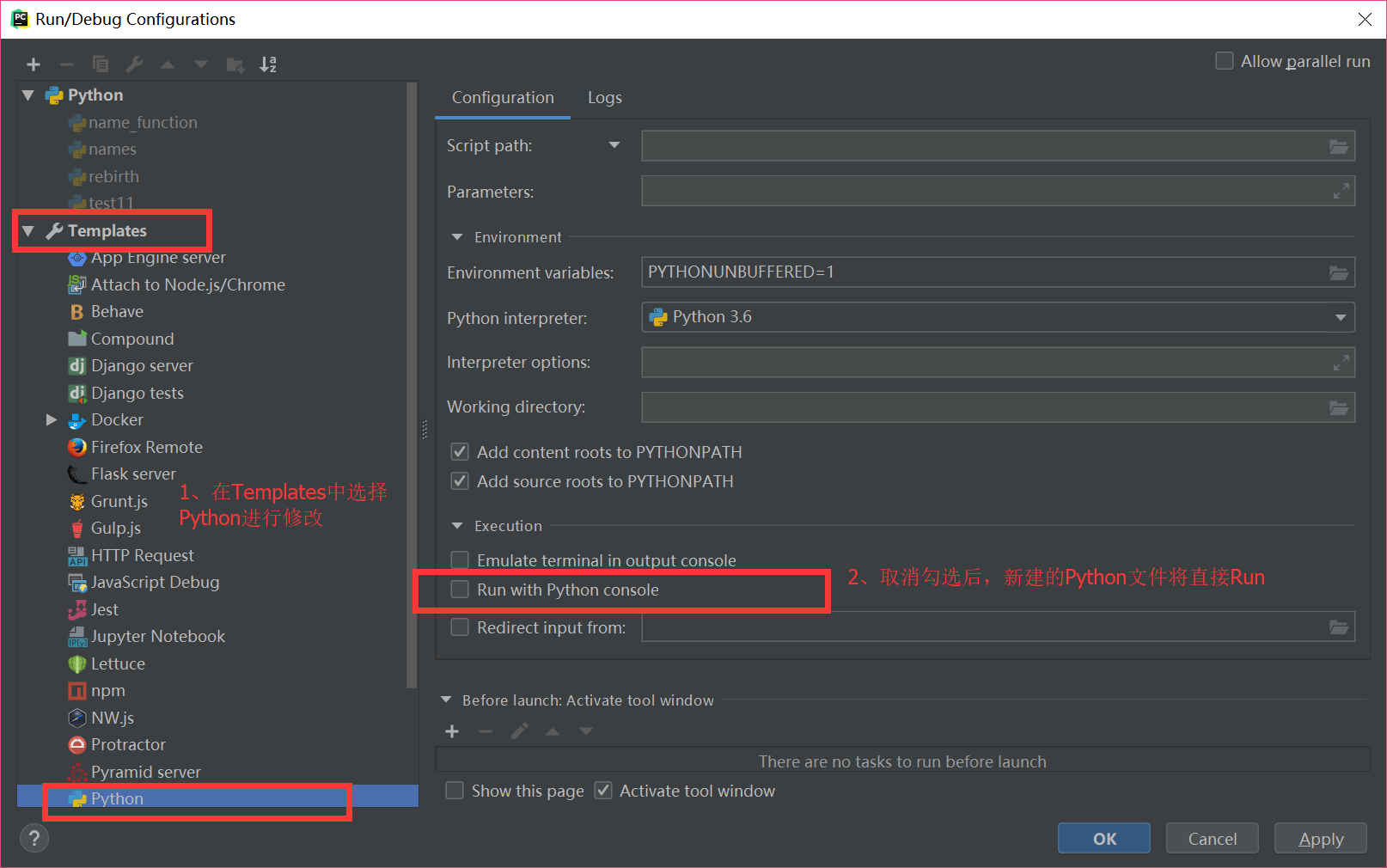Collapse Before launch section
Screen dimensions: 1387x868
(x=446, y=700)
